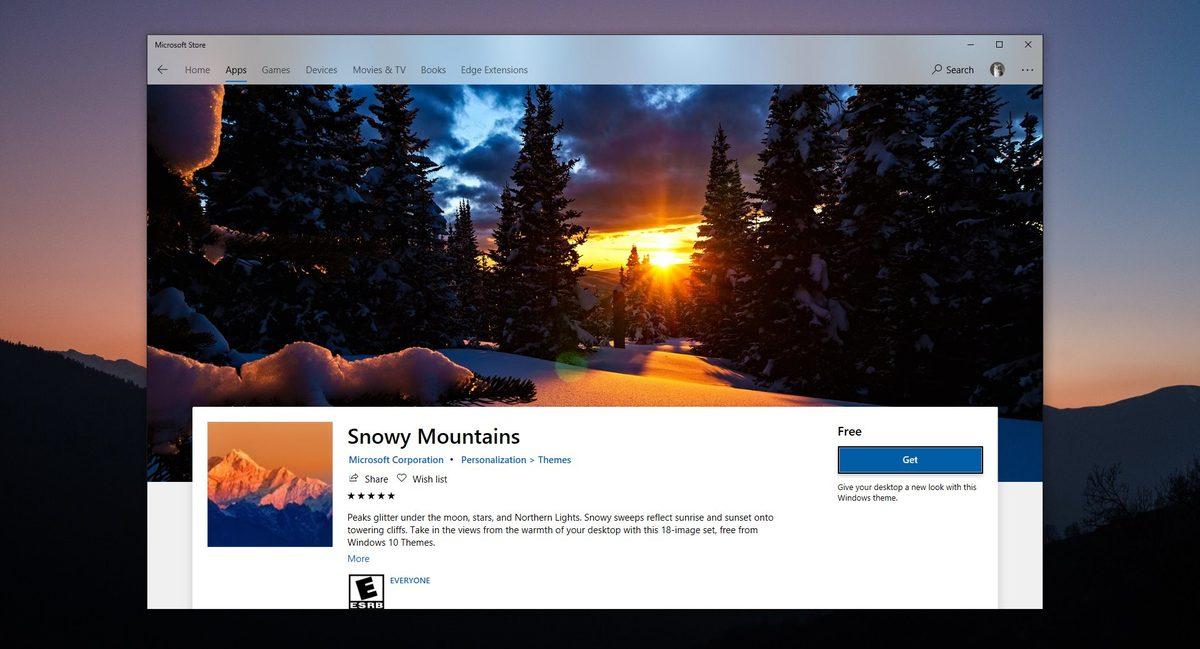Click the Snowy Mountains thumbnail image

coord(269,483)
